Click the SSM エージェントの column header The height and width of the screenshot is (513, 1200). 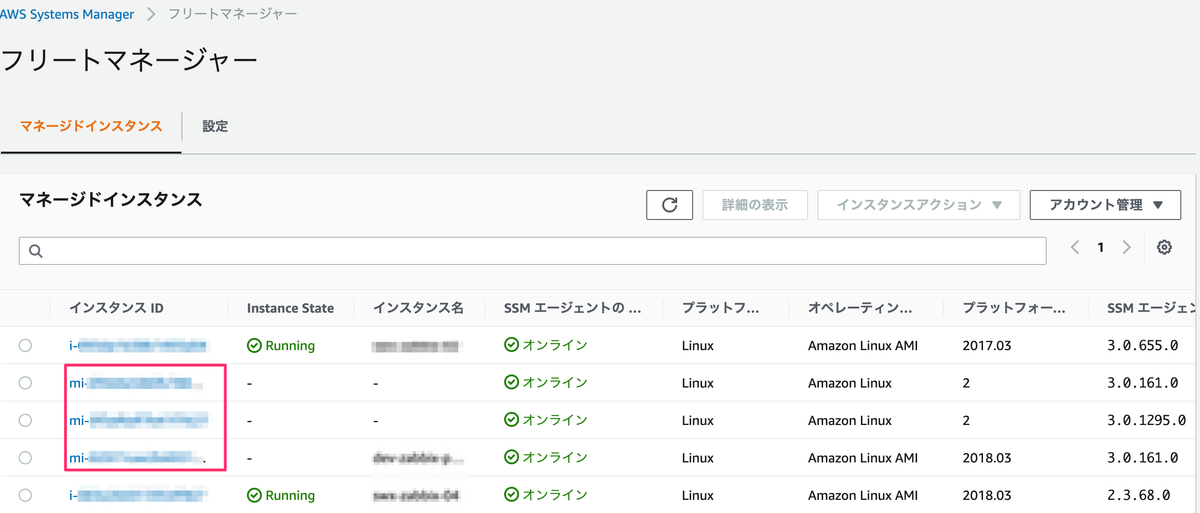[x=572, y=308]
